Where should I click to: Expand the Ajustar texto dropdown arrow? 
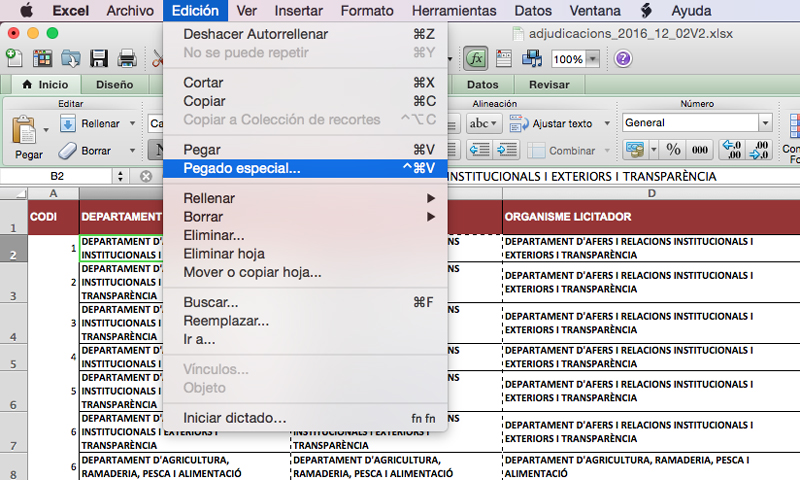coord(607,123)
